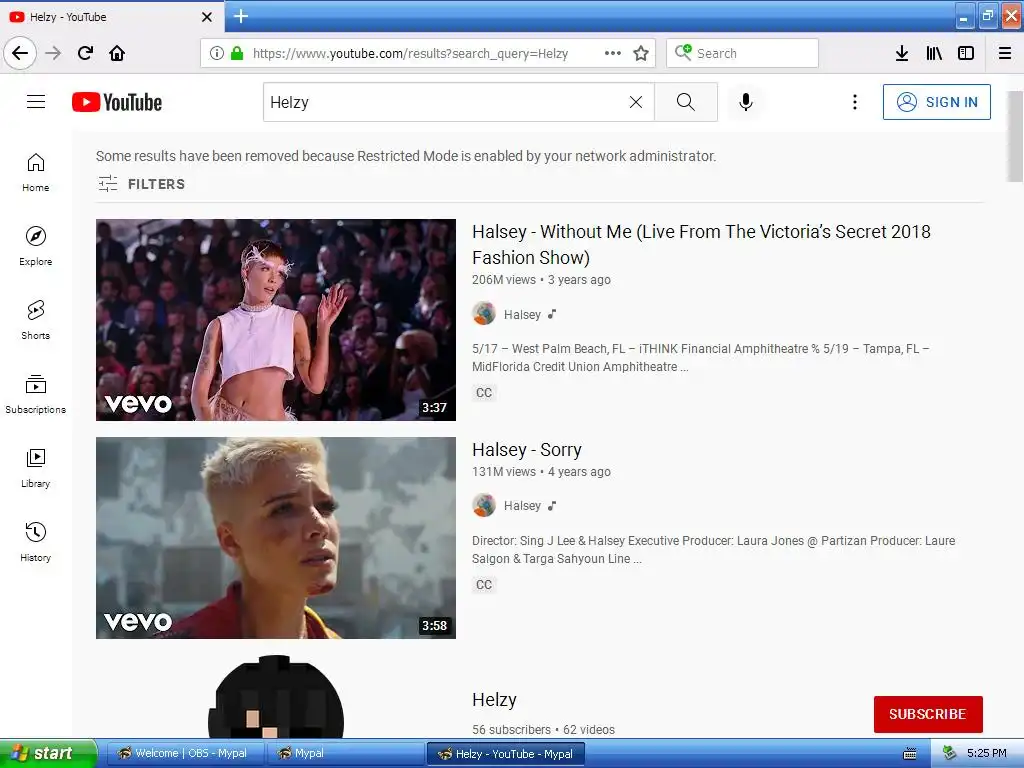The image size is (1024, 768).
Task: Subscribe to the Helzy channel
Action: 928,714
